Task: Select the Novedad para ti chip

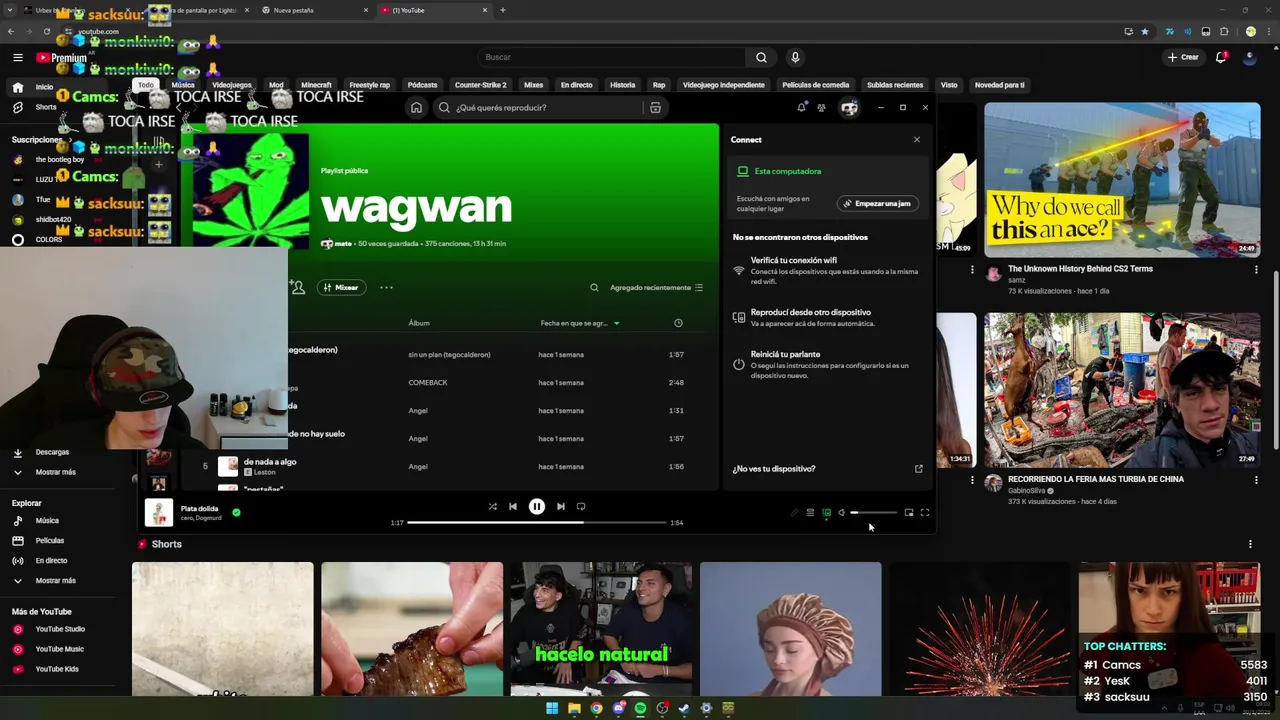Action: click(x=1000, y=85)
